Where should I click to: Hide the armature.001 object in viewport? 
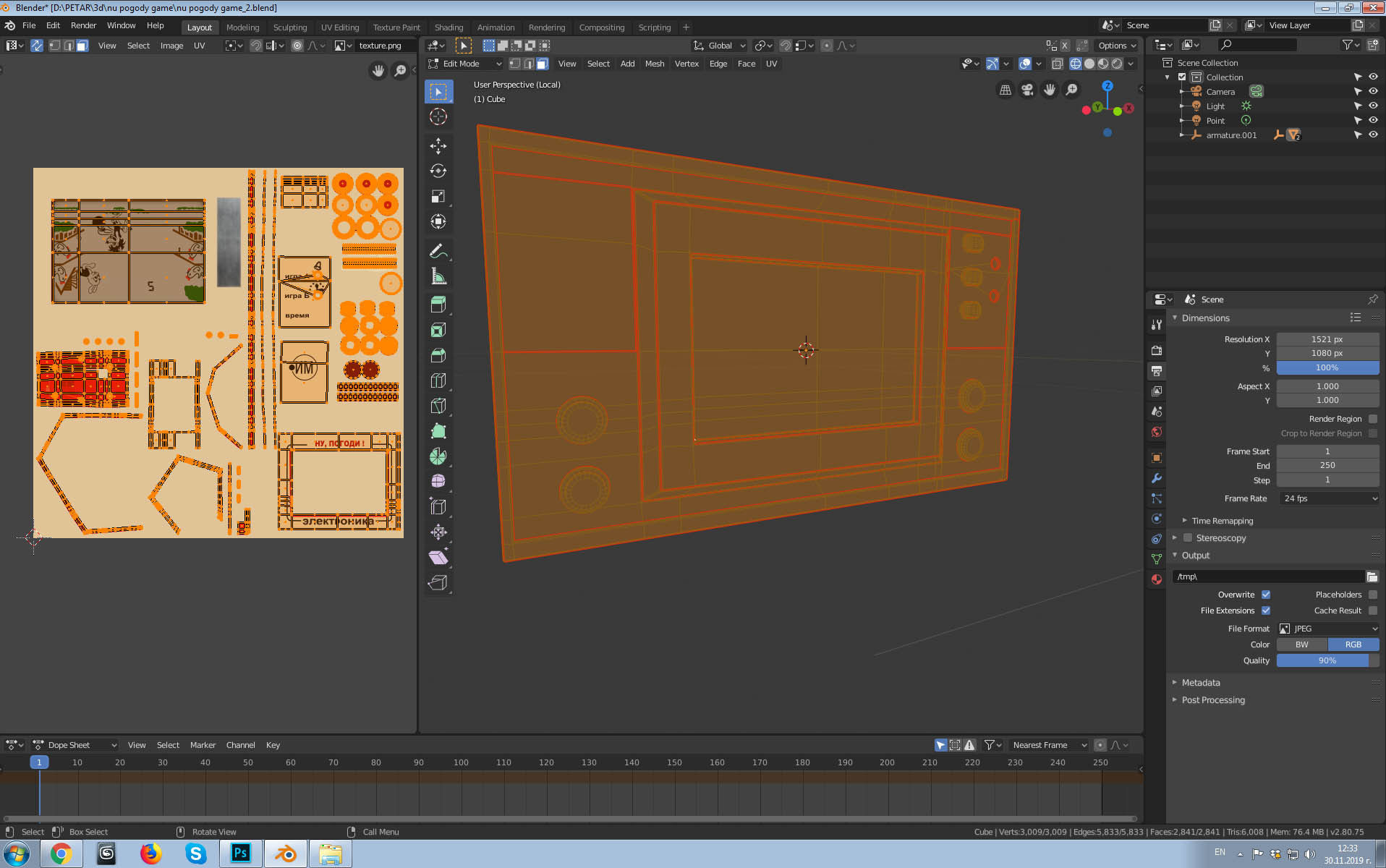click(1373, 135)
